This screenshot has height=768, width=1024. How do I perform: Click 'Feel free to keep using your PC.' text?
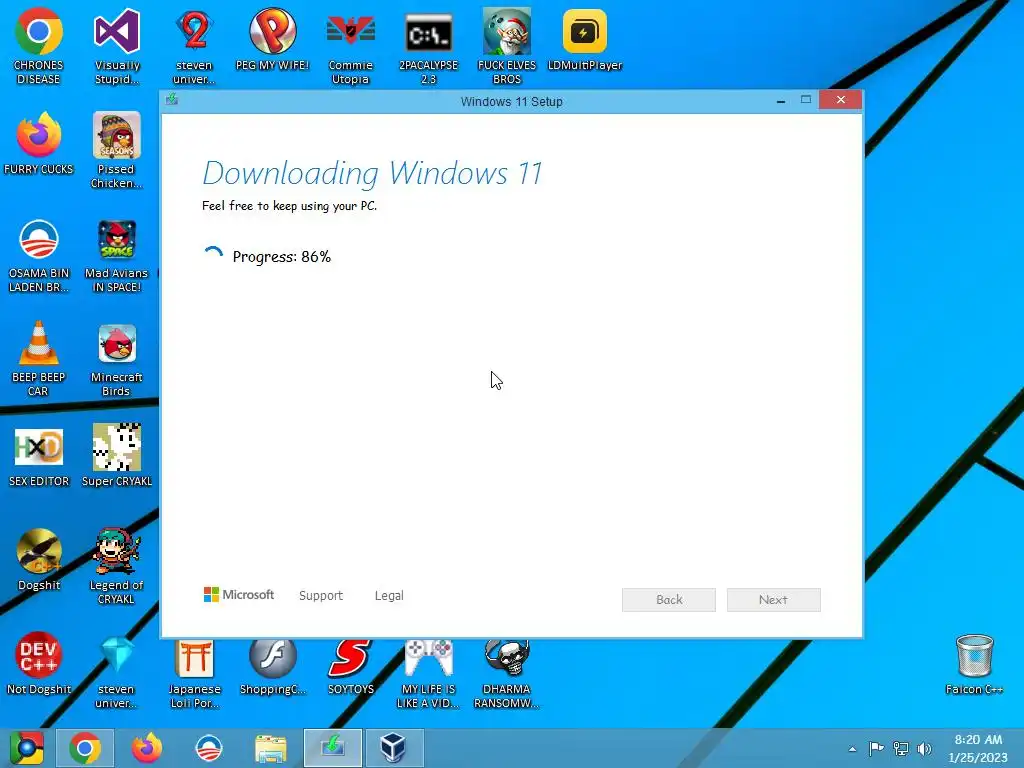(289, 206)
